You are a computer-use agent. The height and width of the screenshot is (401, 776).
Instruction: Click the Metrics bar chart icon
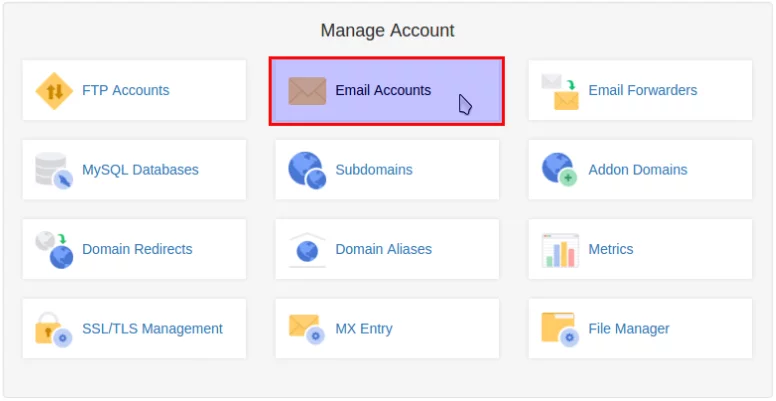560,250
